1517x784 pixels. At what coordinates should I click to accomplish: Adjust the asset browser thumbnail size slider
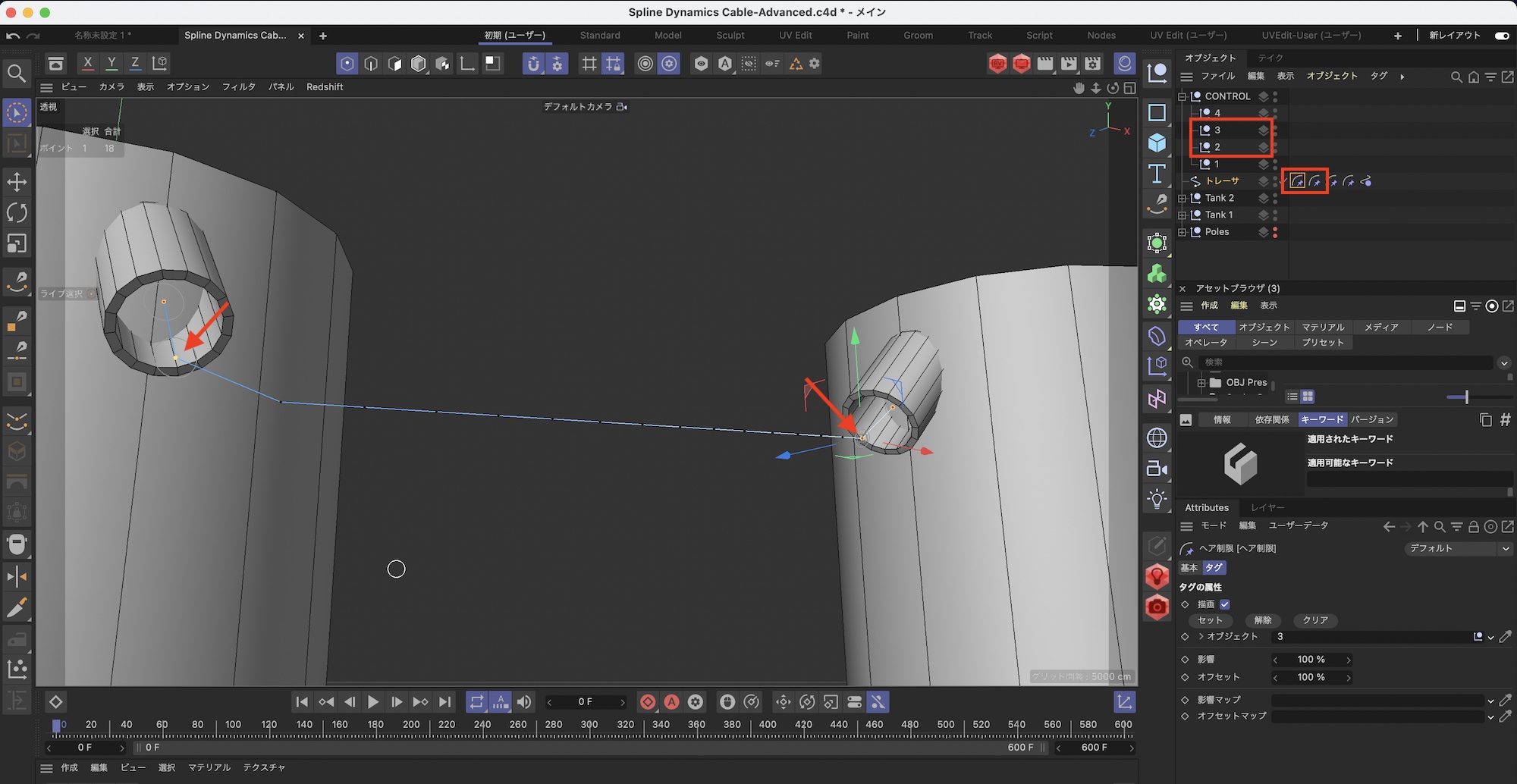point(1466,397)
